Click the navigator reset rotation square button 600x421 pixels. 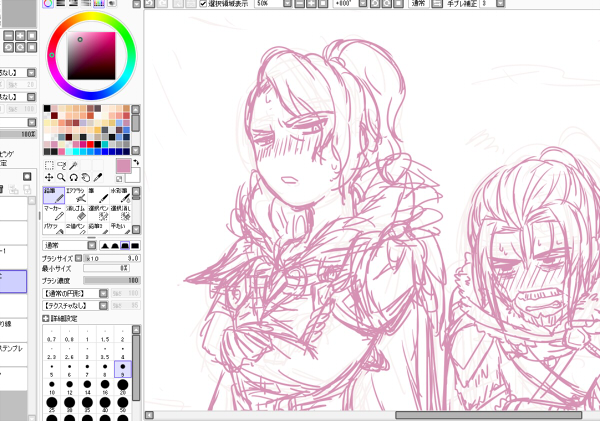(x=32, y=47)
